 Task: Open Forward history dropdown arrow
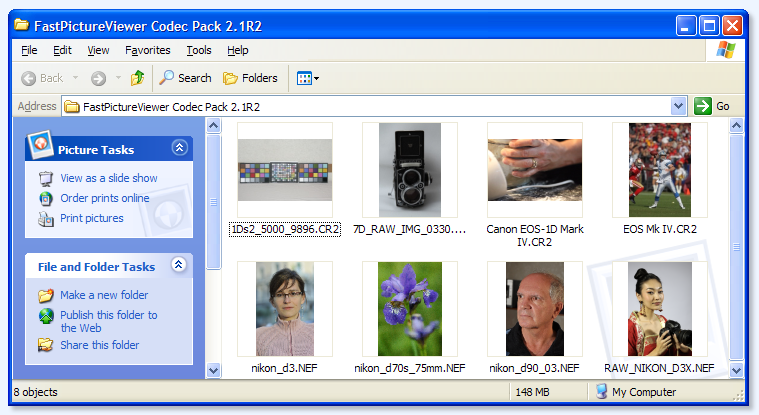(x=118, y=77)
